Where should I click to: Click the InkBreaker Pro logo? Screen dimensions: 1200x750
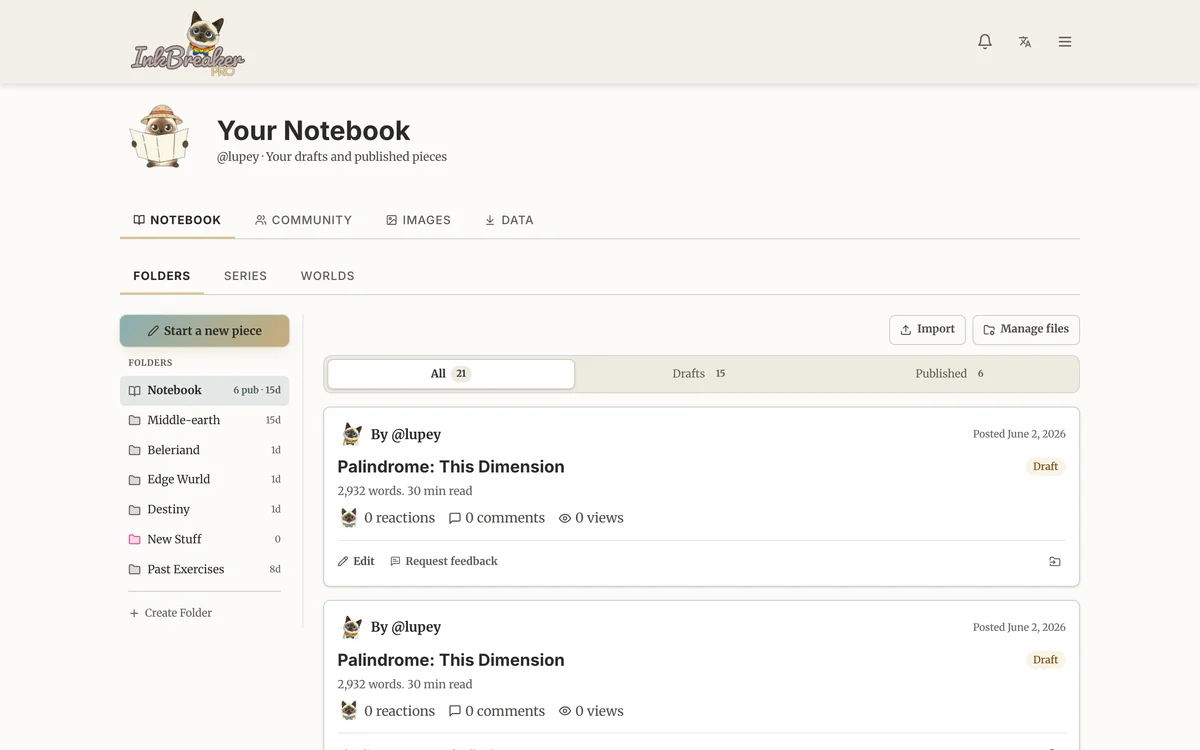188,43
